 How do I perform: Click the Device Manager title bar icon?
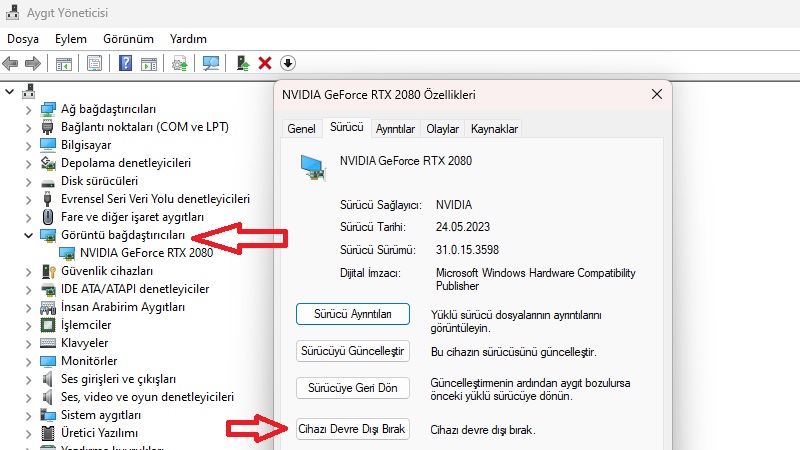(12, 12)
